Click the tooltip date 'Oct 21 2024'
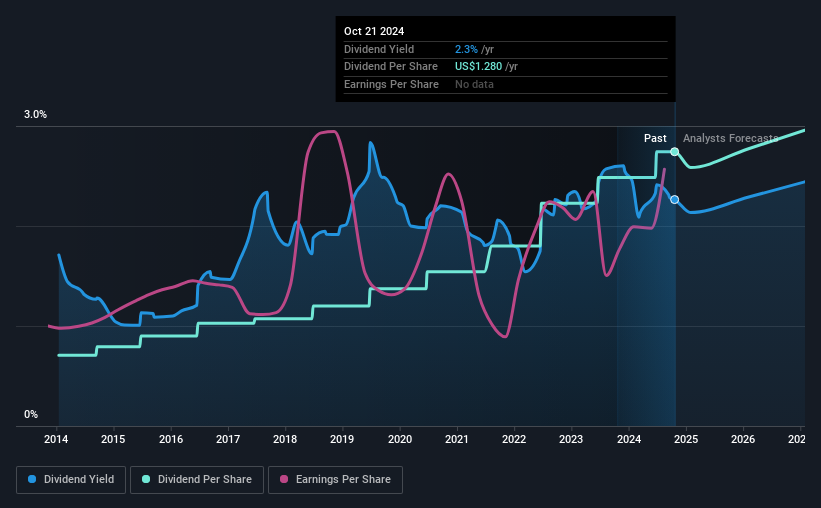821x508 pixels. point(374,31)
